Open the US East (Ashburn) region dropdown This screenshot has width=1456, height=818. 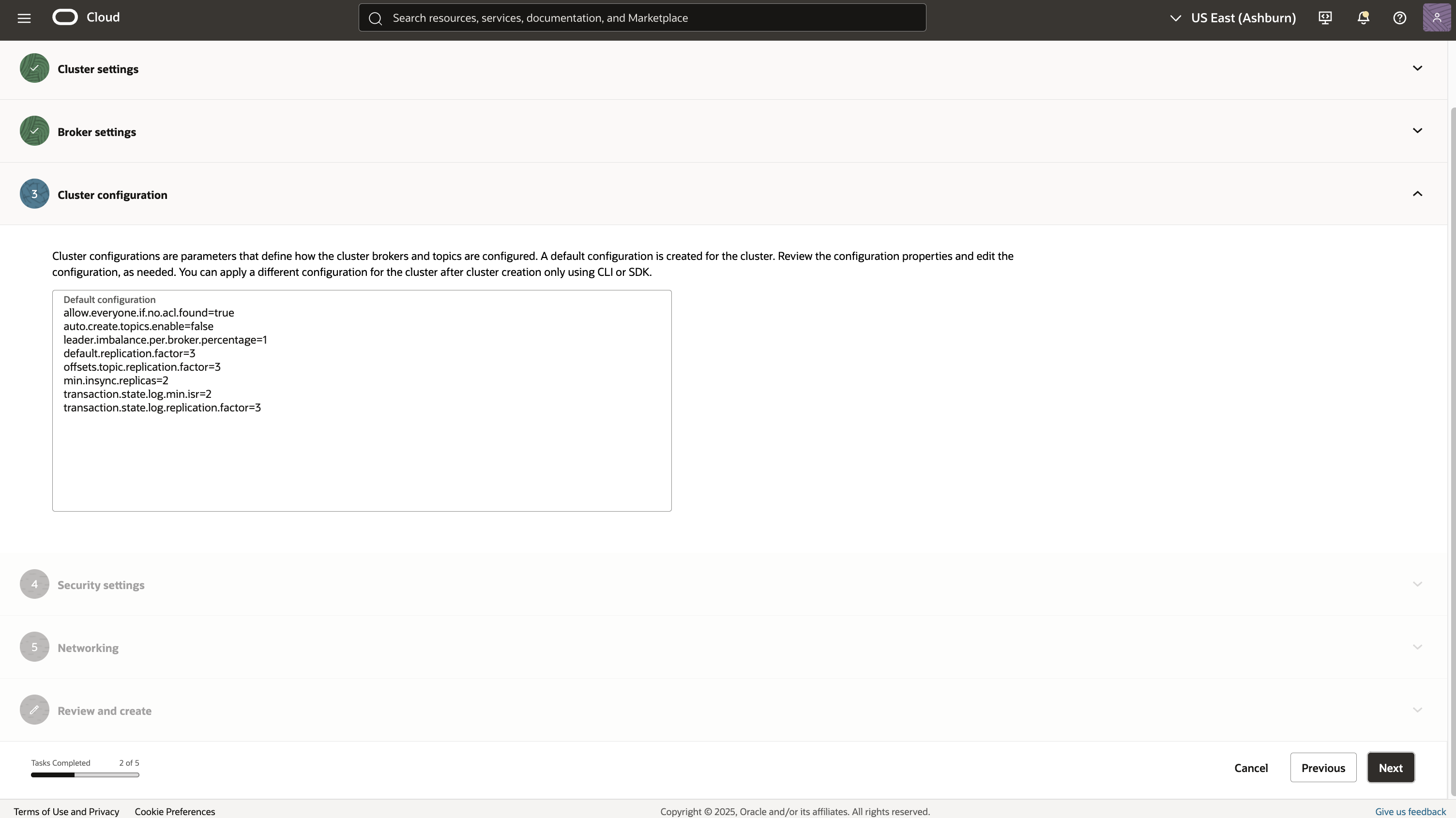(1233, 18)
